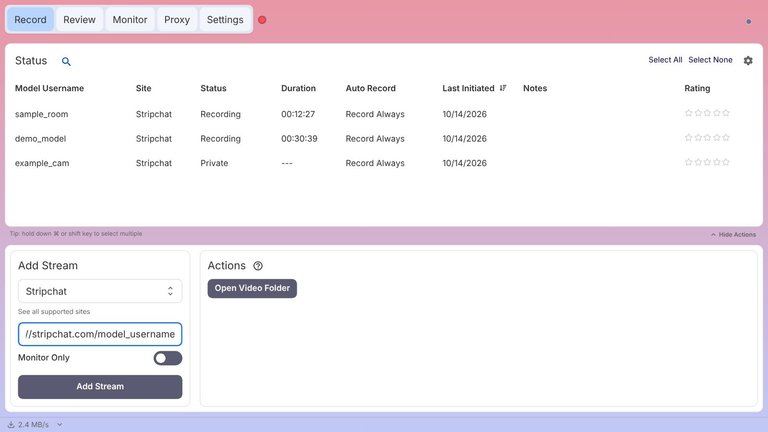Click Record Always for sample_room

375,114
